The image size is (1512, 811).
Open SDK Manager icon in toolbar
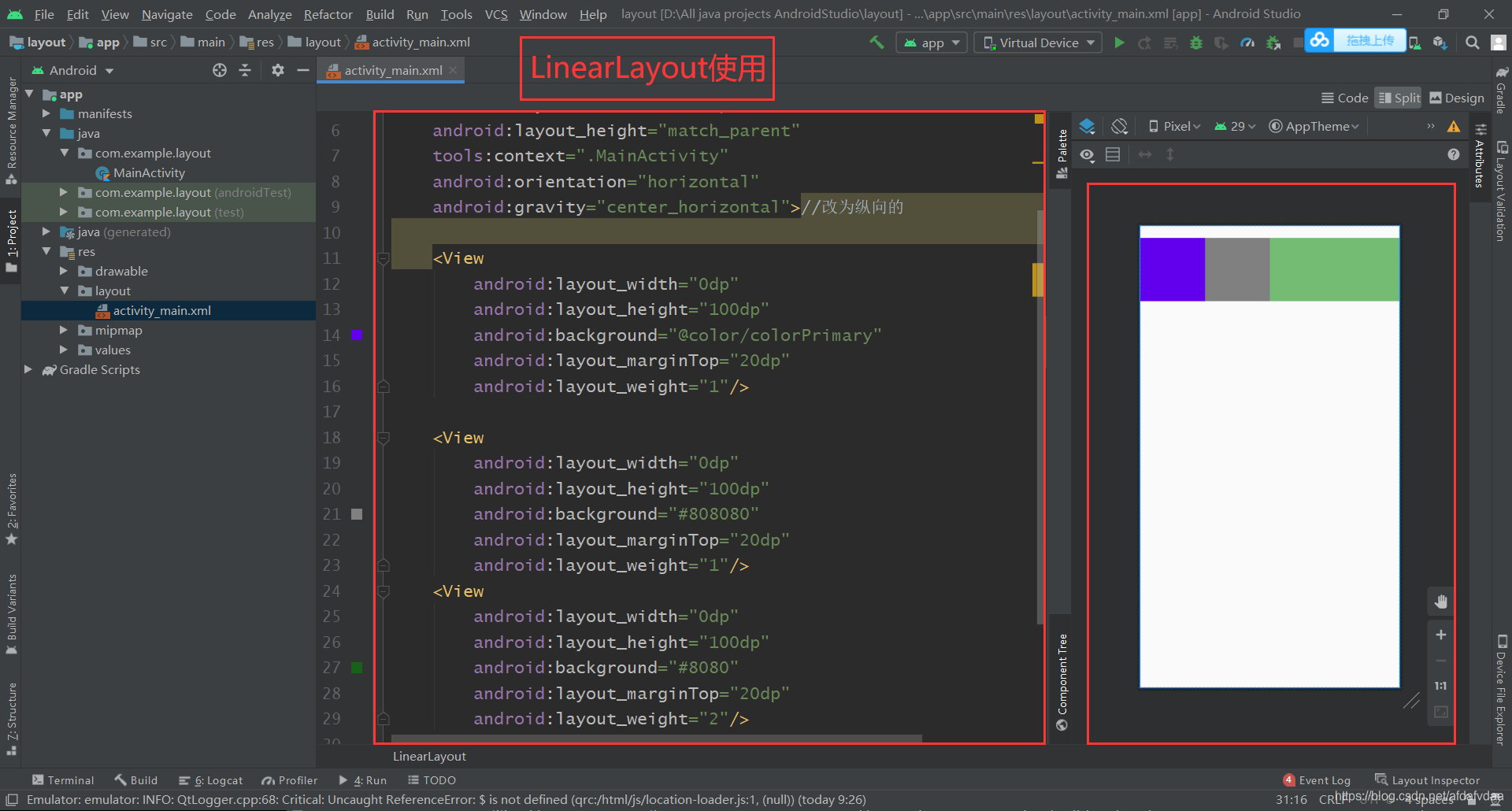coord(1440,43)
